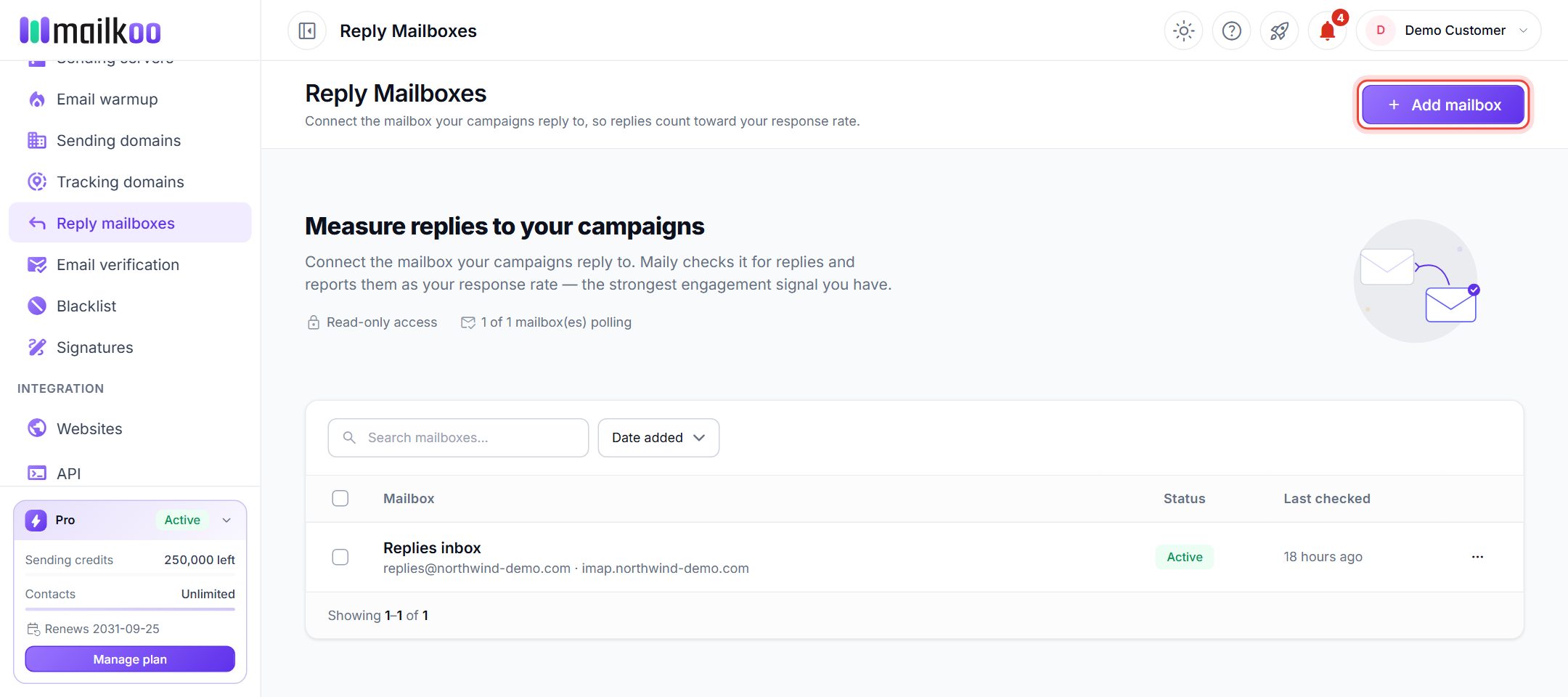Image resolution: width=1568 pixels, height=697 pixels.
Task: Click the 18 hours ago cell
Action: click(1323, 557)
